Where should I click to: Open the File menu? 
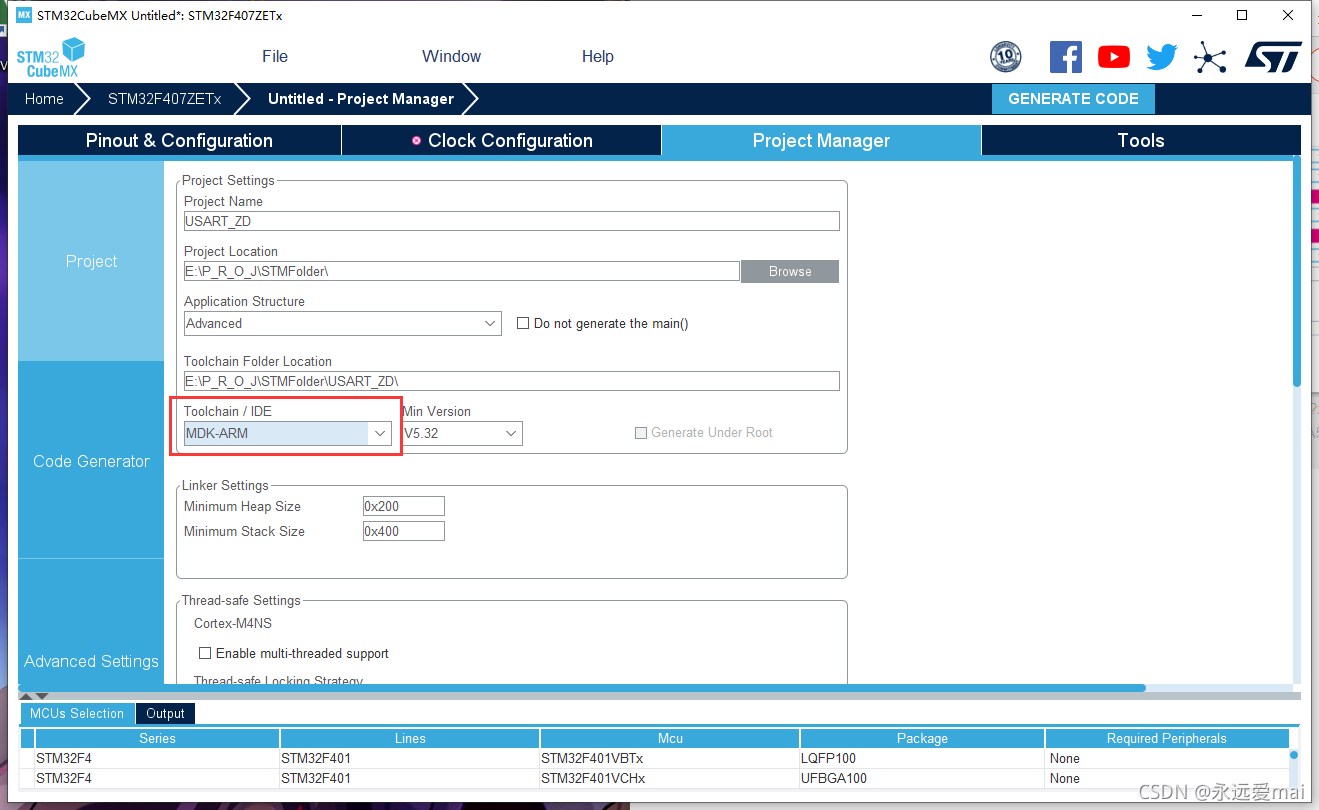point(275,56)
